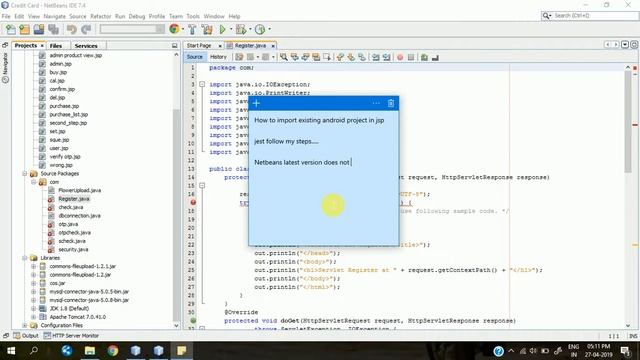The height and width of the screenshot is (360, 640).
Task: Expand the Configuration Files node
Action: [25, 325]
